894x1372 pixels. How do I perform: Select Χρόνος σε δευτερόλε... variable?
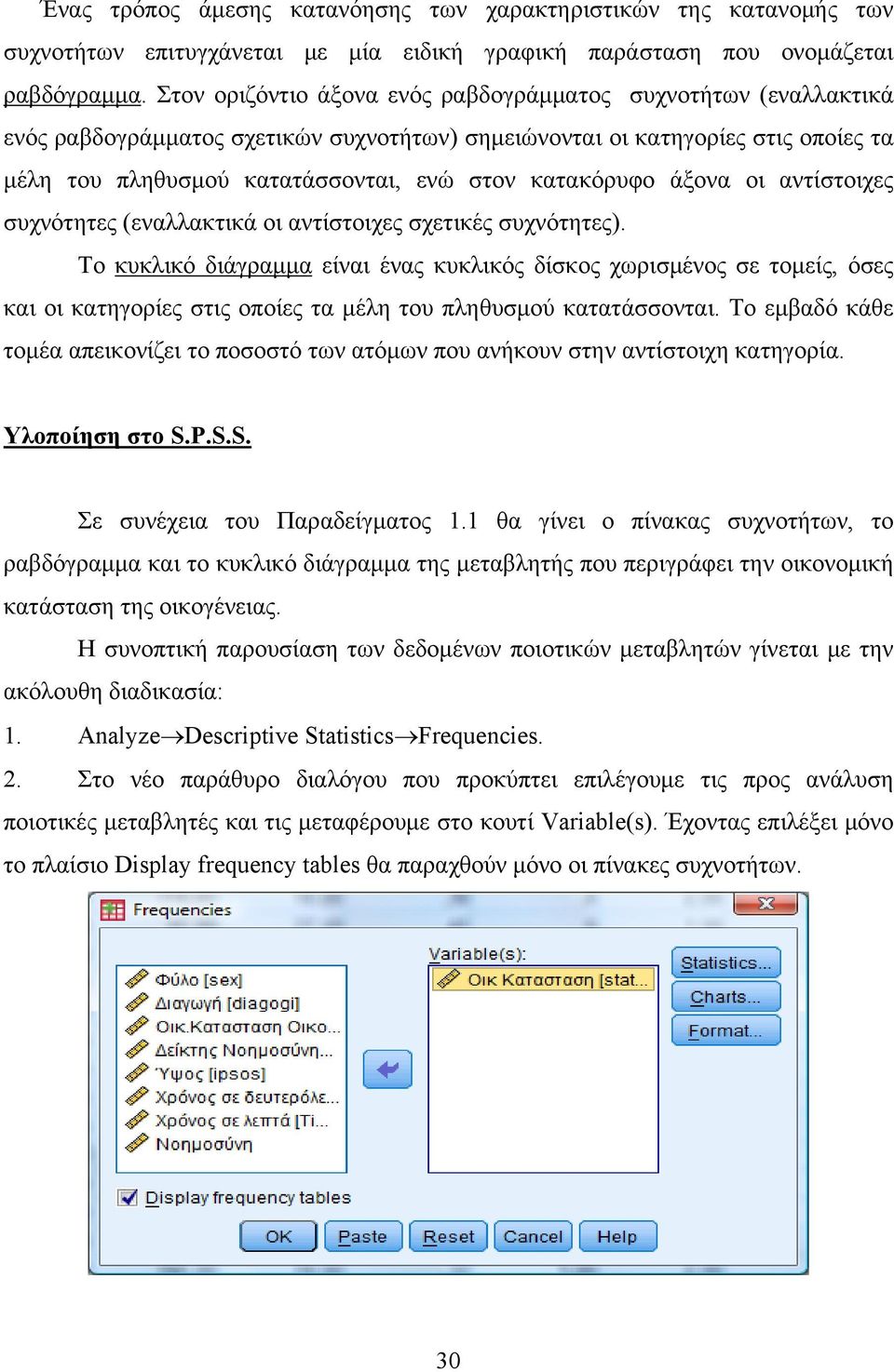247,1096
